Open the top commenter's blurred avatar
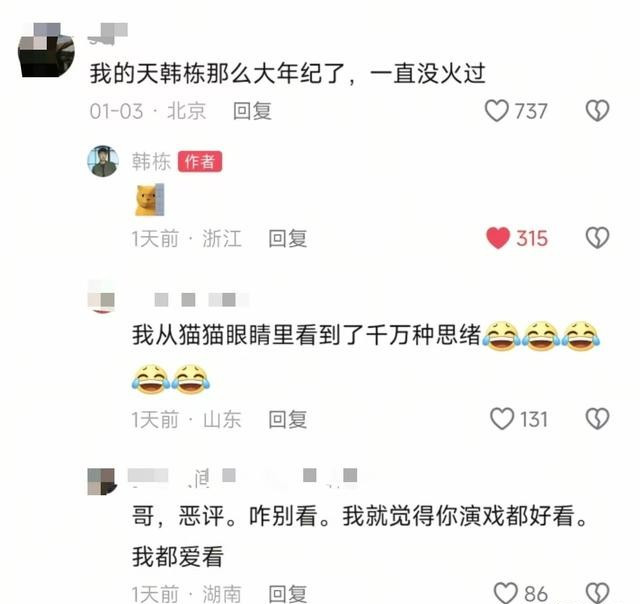 pos(46,50)
